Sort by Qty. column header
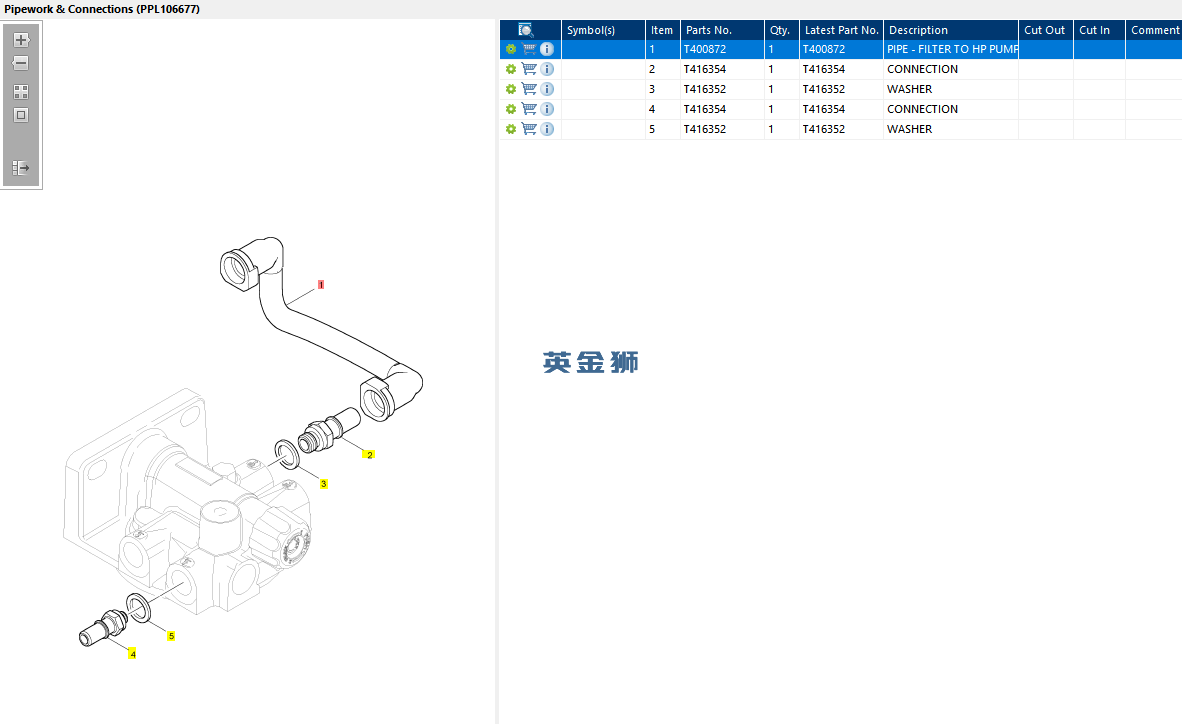This screenshot has height=724, width=1182. tap(782, 30)
